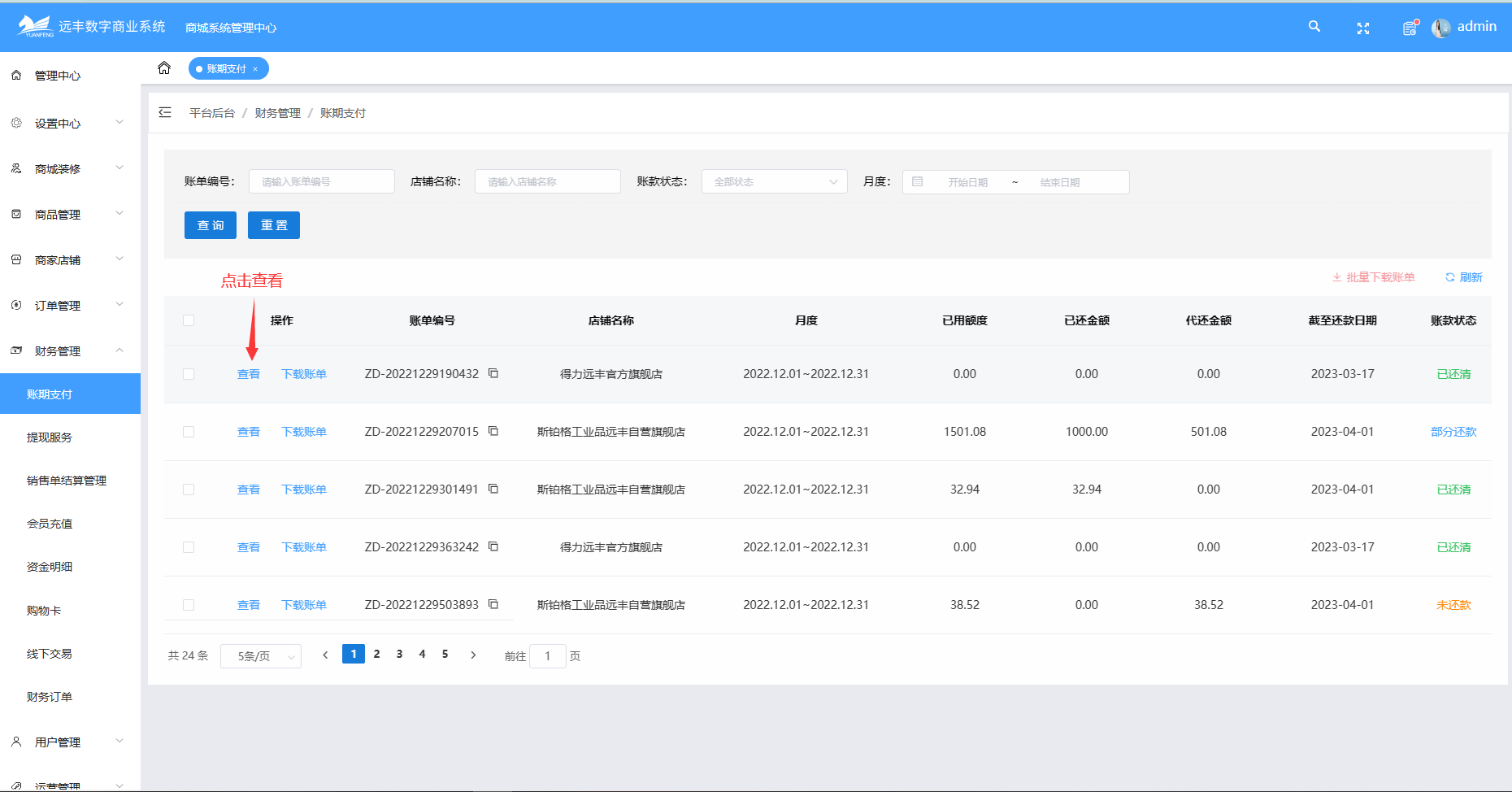
Task: Click the 远丰数字商业系统 logo
Action: [91, 27]
